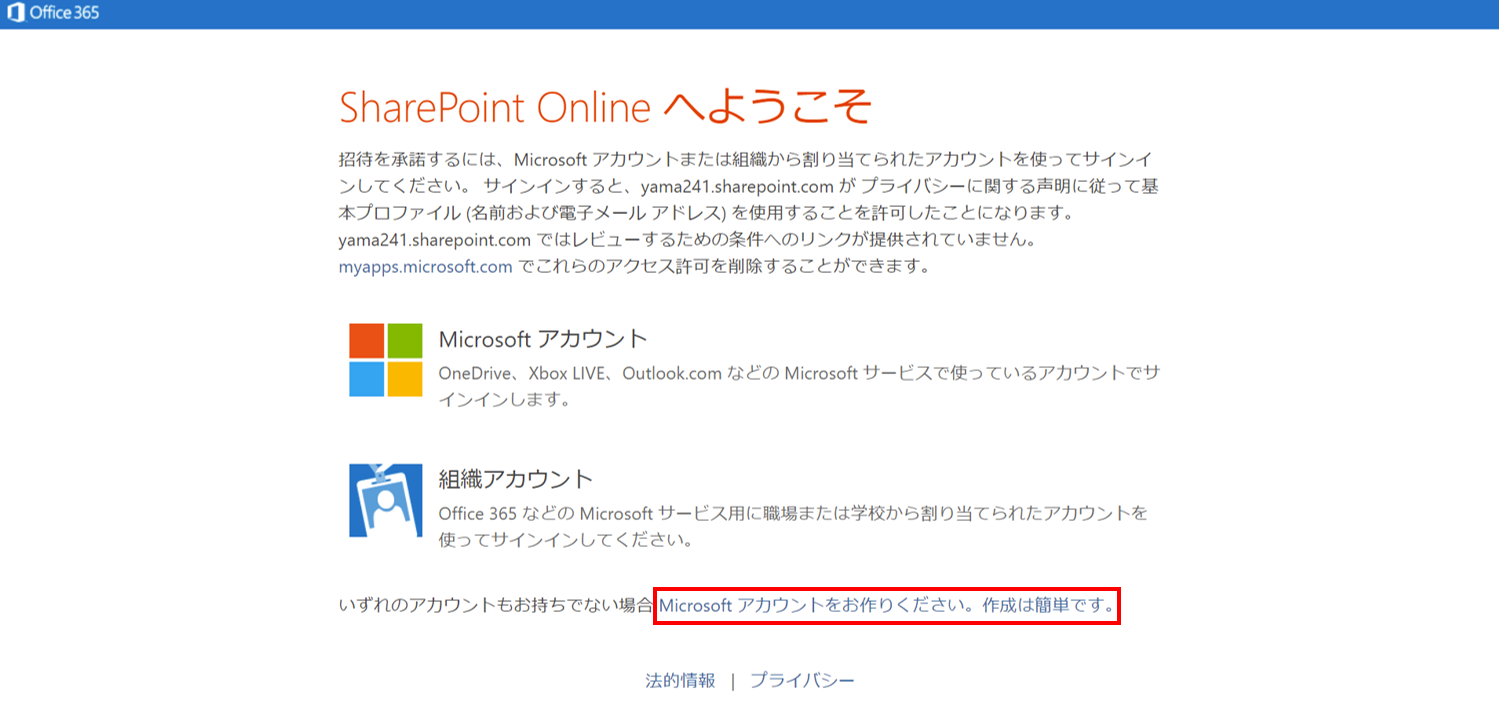
Task: Click the organization account description text
Action: [x=792, y=526]
